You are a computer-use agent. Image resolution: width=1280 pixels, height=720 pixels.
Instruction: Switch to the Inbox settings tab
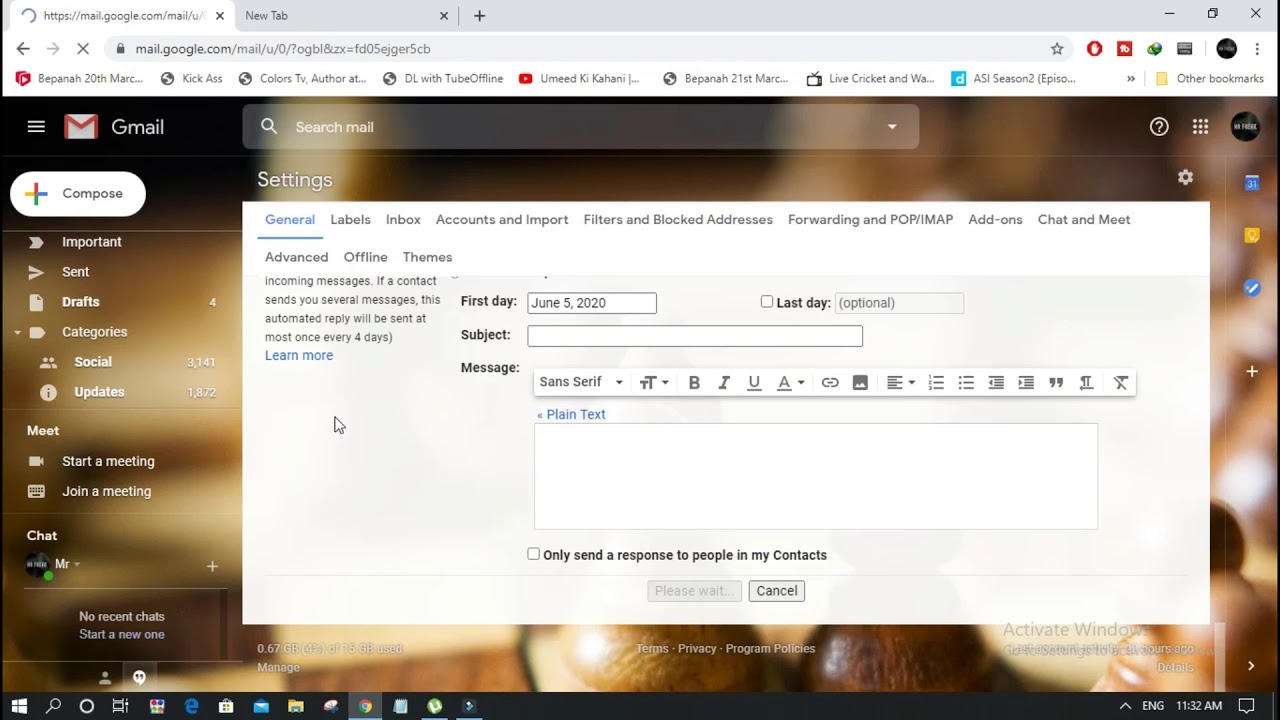tap(403, 219)
